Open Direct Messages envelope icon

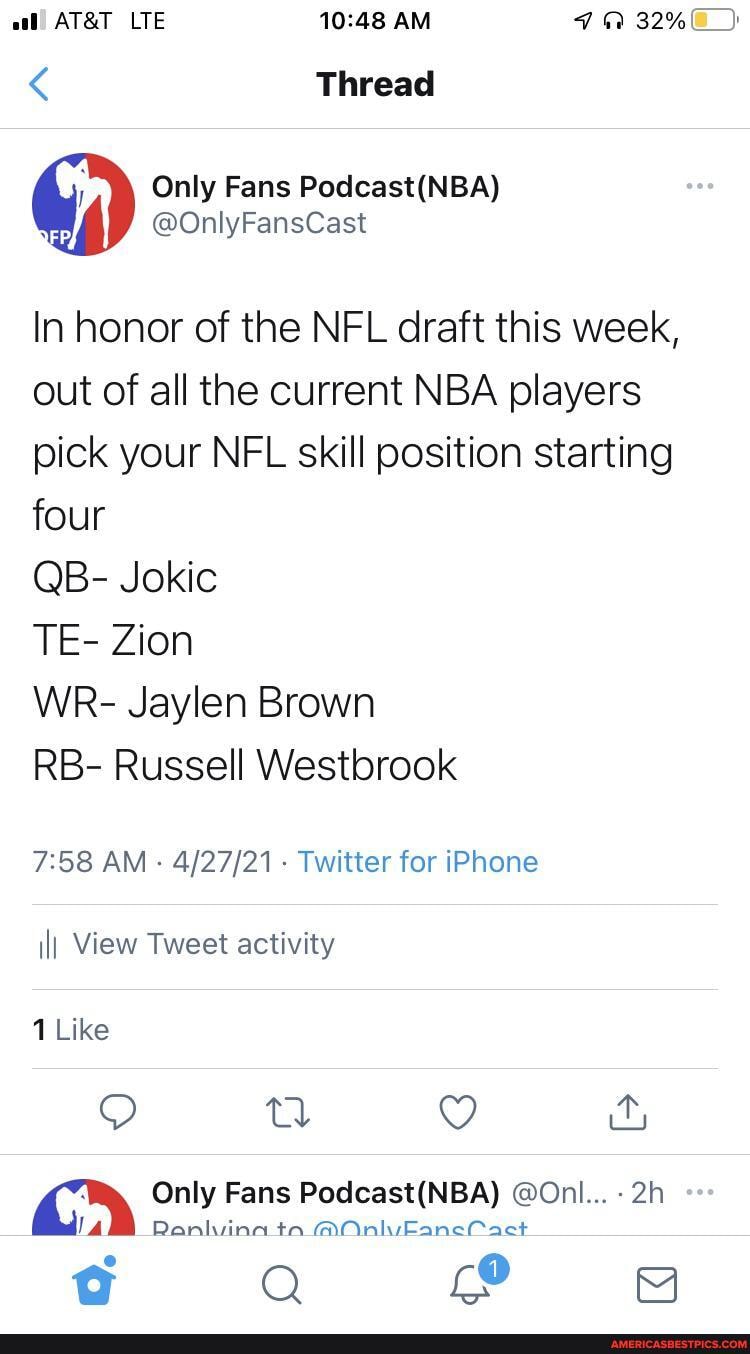coord(657,1284)
